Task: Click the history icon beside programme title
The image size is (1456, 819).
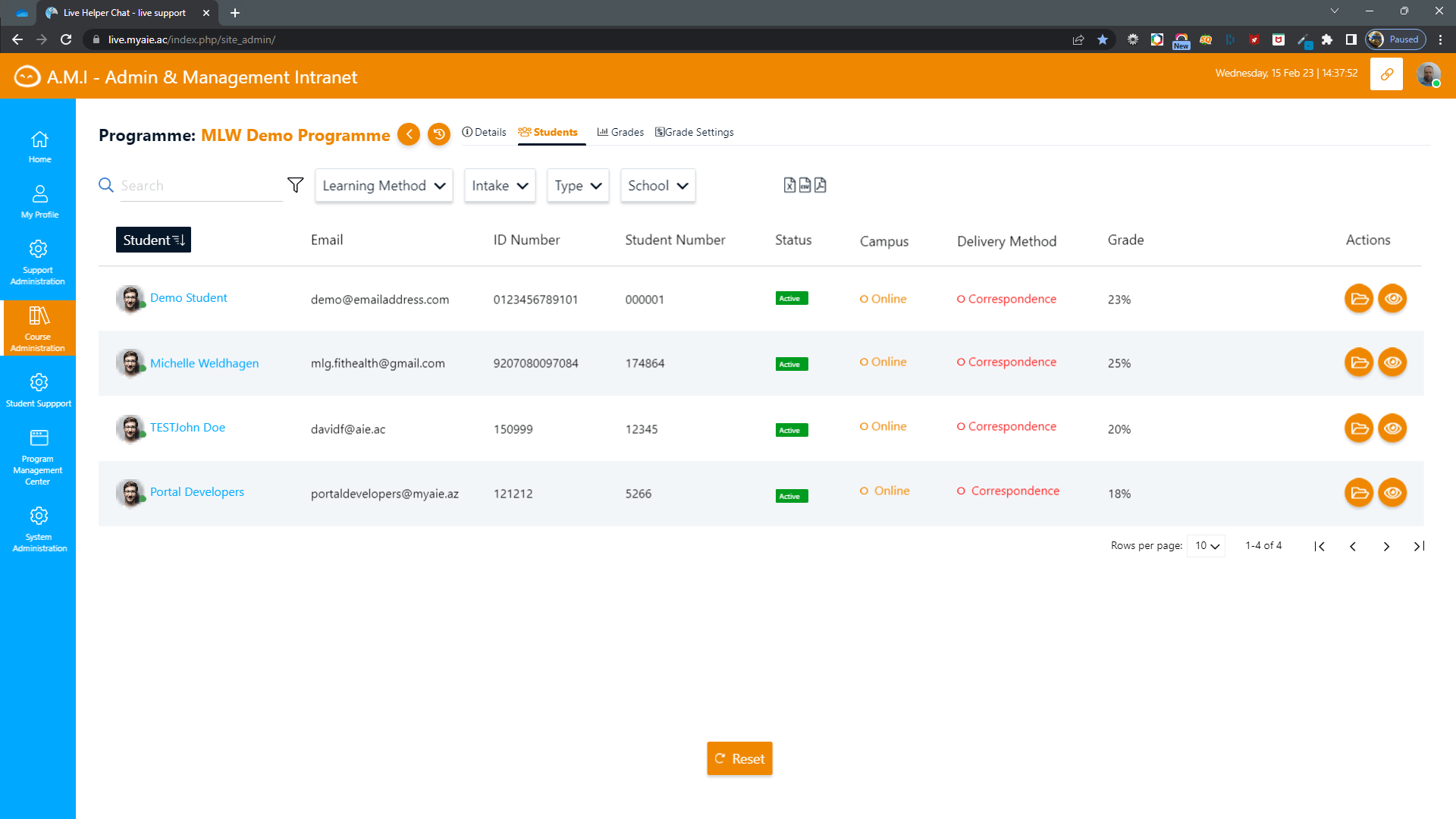Action: [438, 134]
